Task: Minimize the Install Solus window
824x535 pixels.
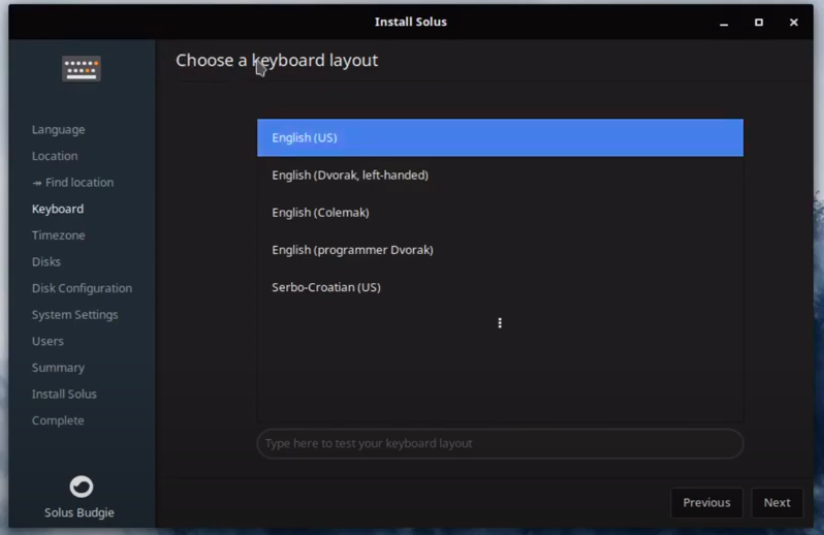Action: coord(724,22)
